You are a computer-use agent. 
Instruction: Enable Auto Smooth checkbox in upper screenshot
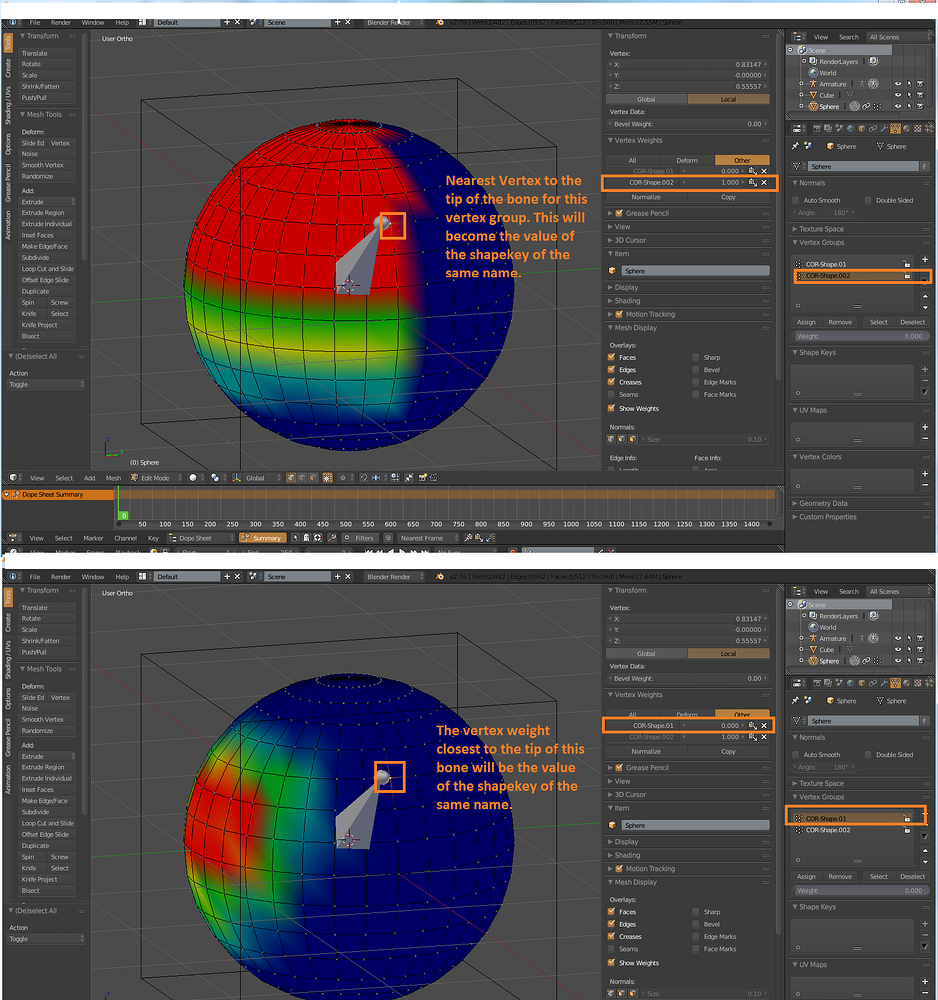click(796, 200)
